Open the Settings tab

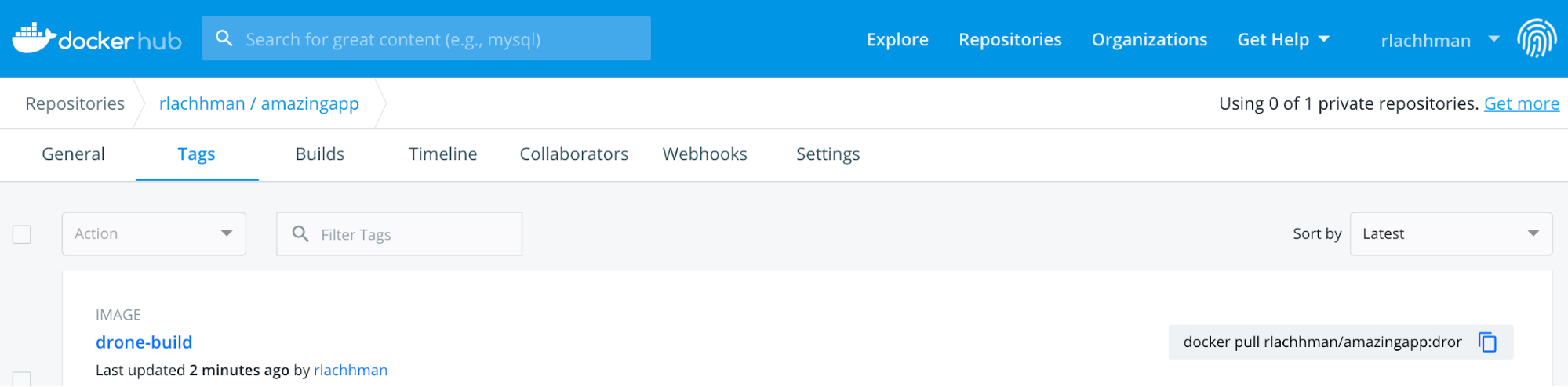pyautogui.click(x=828, y=154)
